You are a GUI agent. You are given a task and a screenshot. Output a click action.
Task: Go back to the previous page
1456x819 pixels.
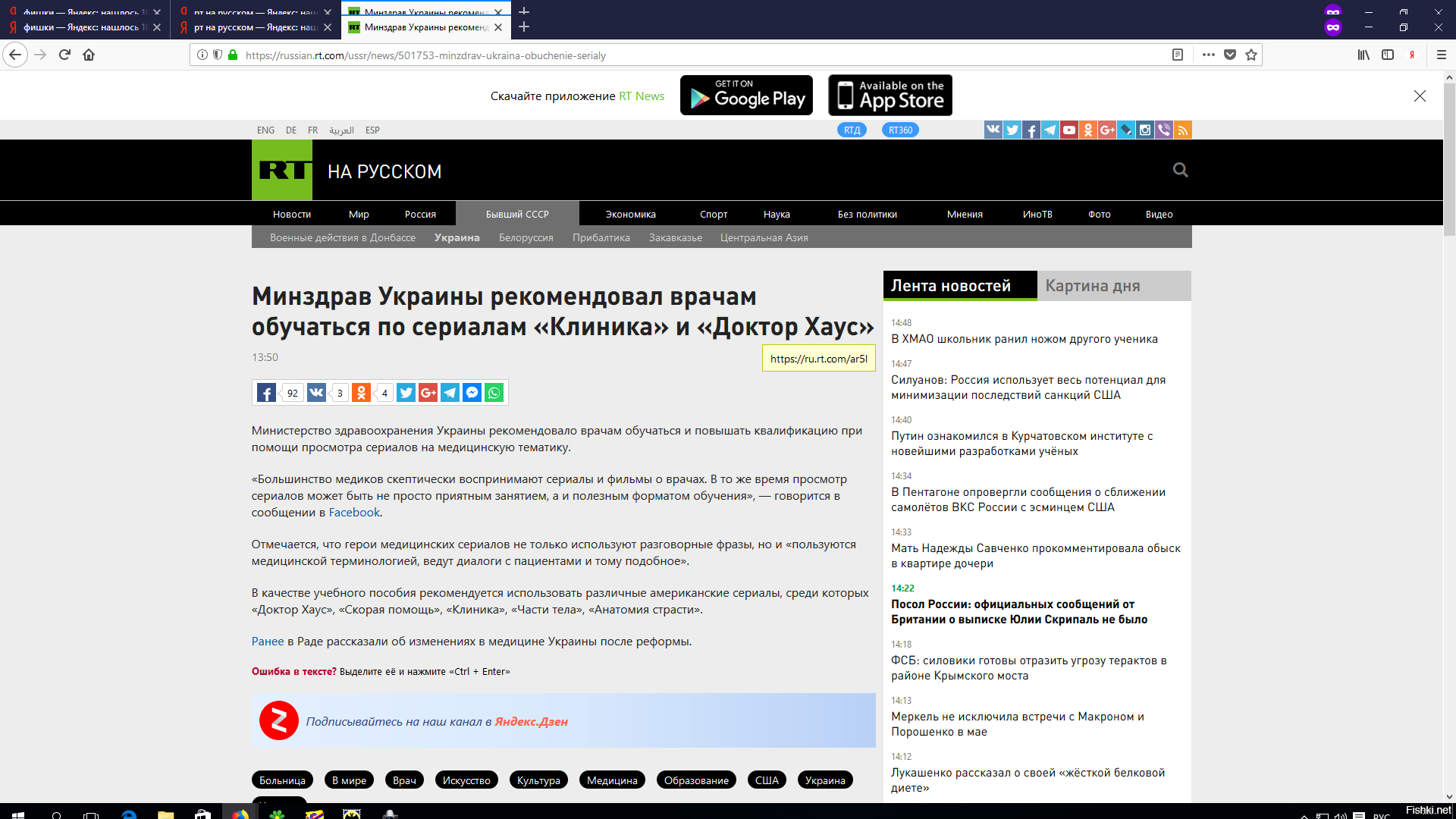pos(15,55)
